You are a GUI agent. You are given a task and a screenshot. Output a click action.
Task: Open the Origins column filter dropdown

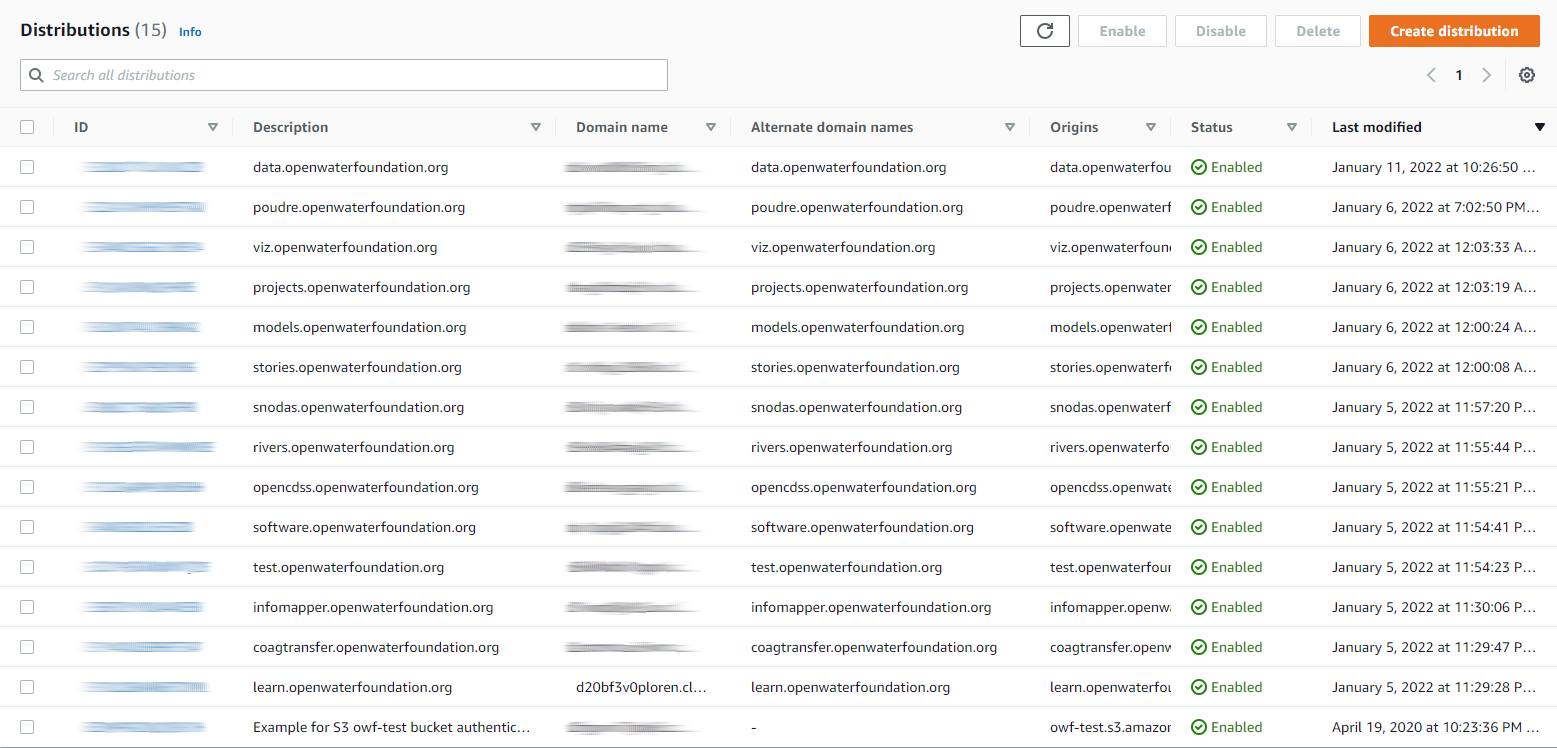pyautogui.click(x=1151, y=127)
